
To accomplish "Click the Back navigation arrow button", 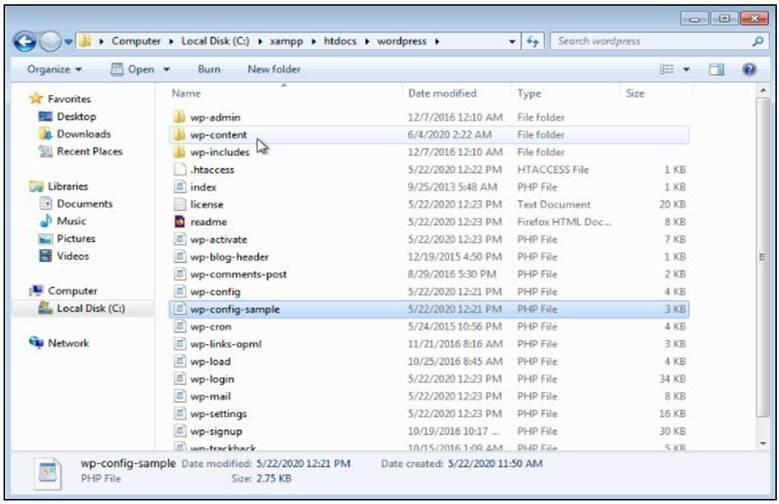I will 25,42.
